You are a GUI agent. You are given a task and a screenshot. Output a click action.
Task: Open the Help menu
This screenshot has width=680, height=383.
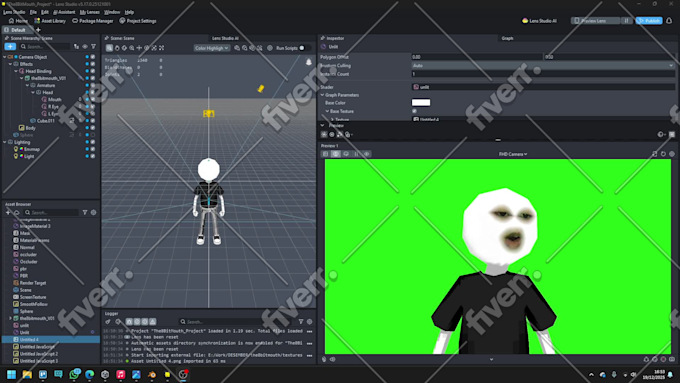pos(129,12)
